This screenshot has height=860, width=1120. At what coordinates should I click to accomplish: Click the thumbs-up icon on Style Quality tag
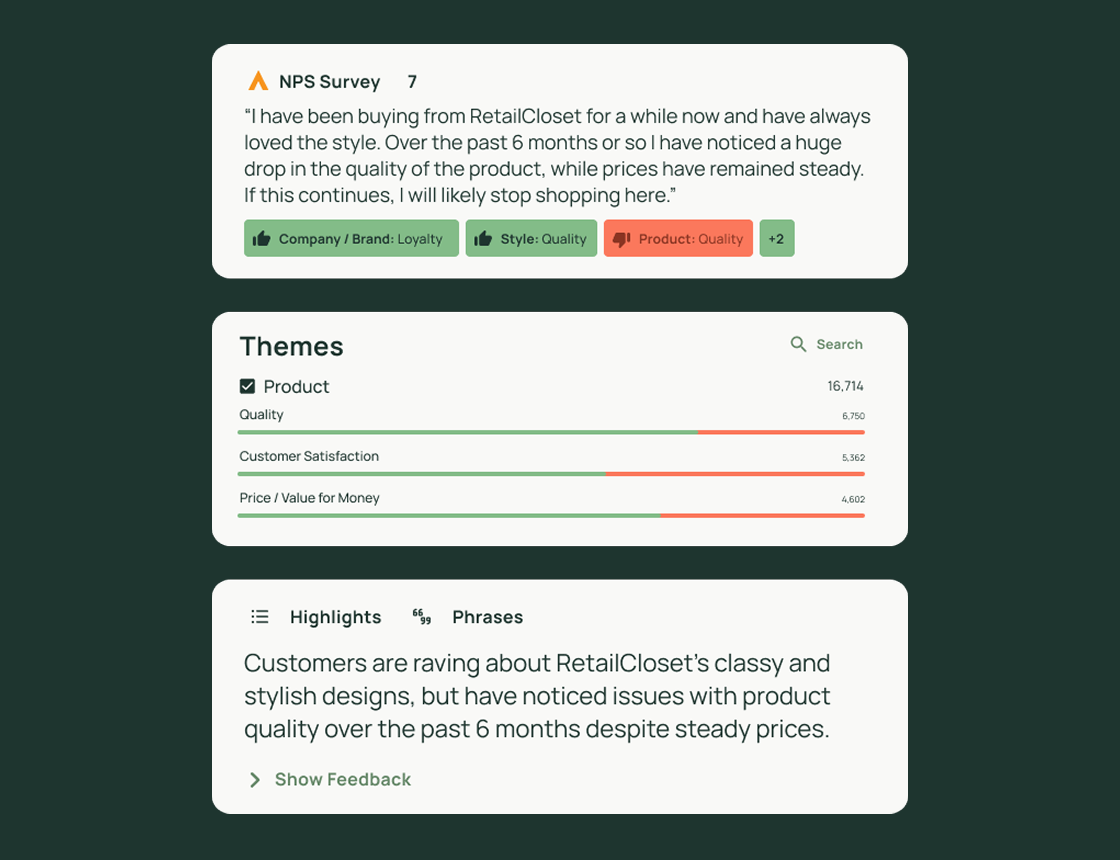(481, 238)
